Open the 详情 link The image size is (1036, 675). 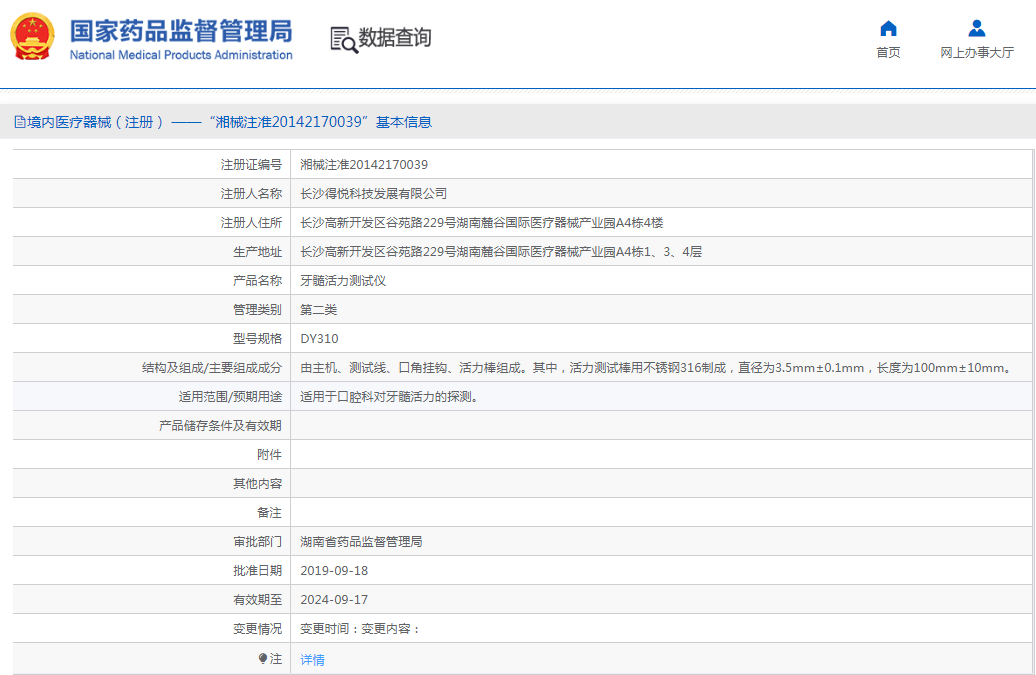(x=312, y=660)
